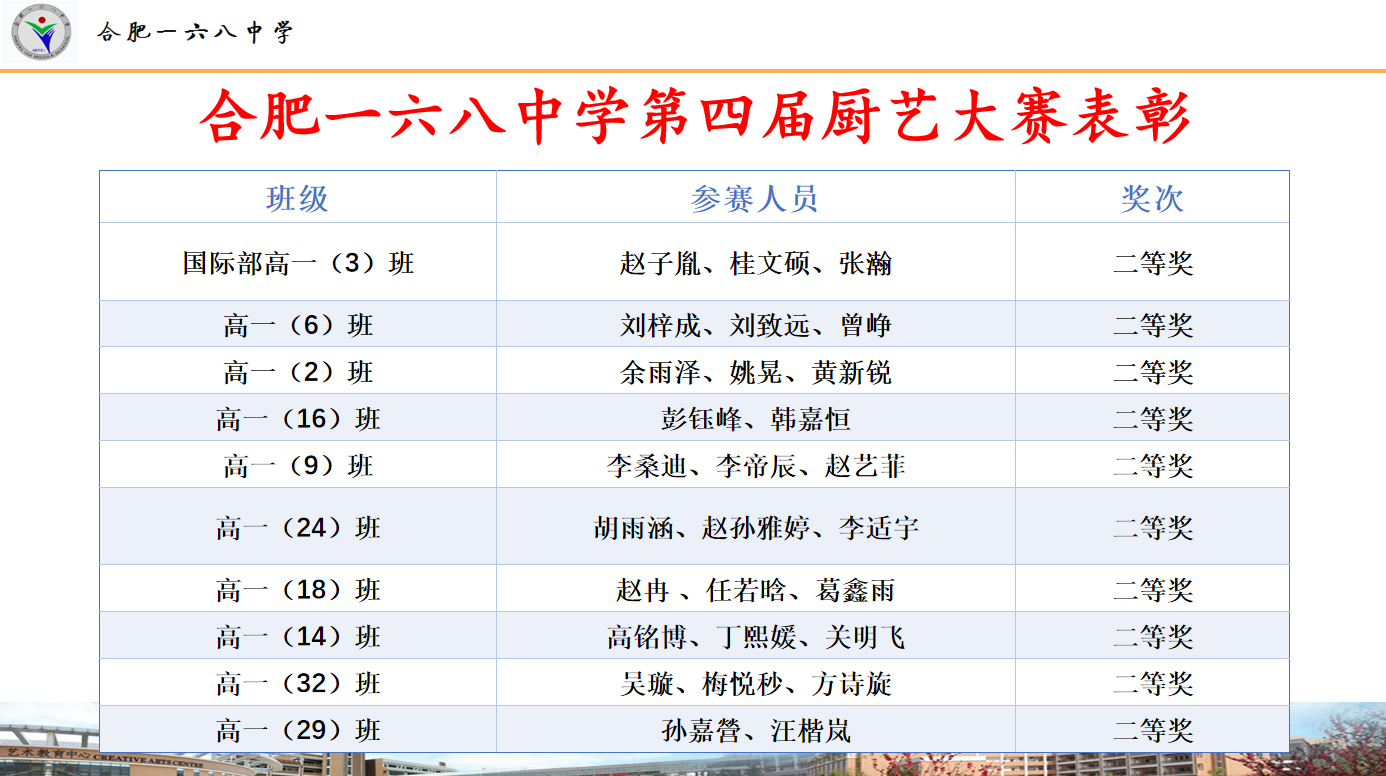
Task: Click participants cell 刘梓成、刘致远、曾峥
Action: coord(755,325)
